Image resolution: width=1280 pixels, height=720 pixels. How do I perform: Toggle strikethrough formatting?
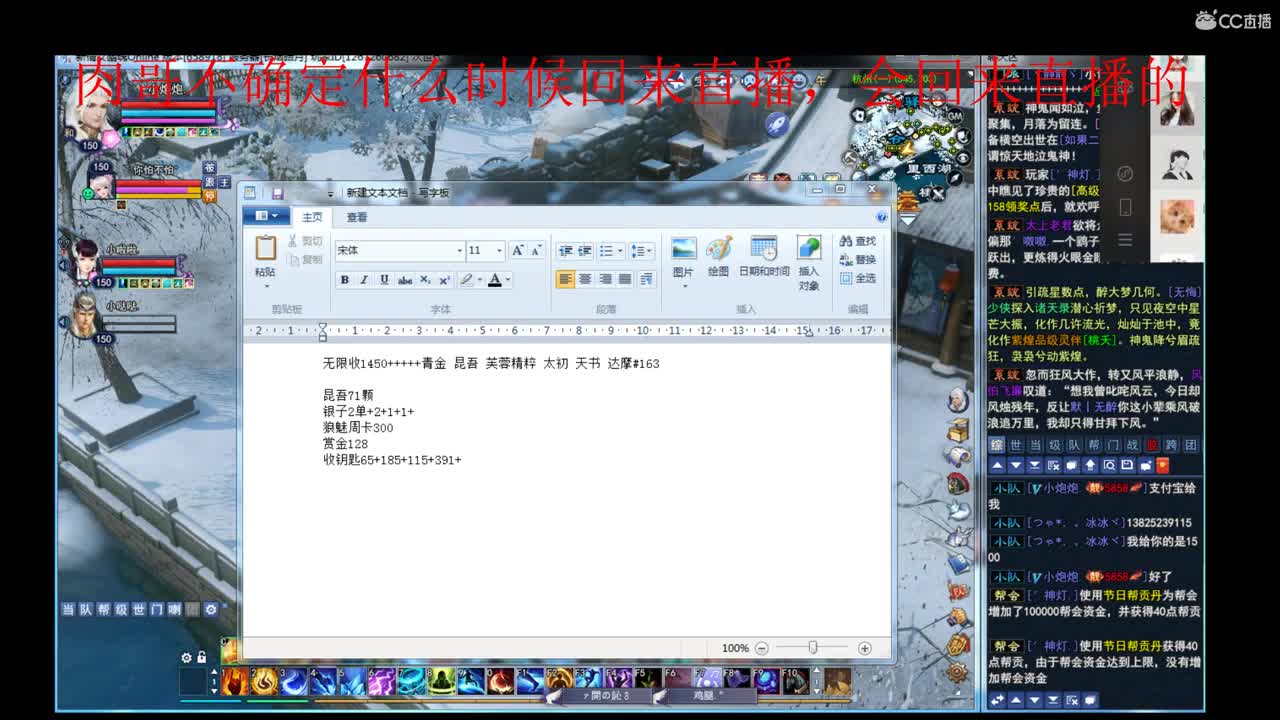(x=405, y=280)
